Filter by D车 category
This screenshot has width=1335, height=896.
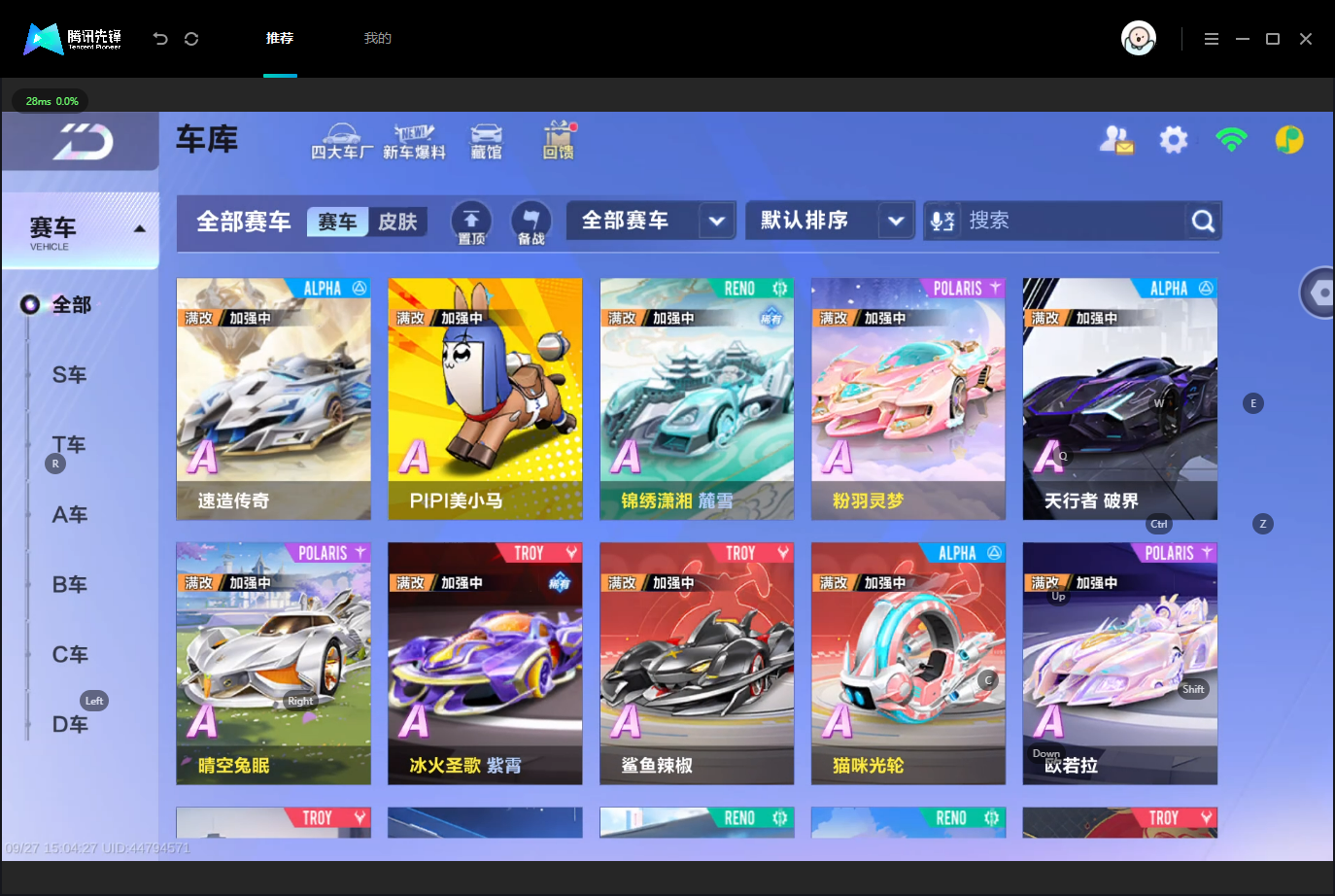tap(69, 725)
